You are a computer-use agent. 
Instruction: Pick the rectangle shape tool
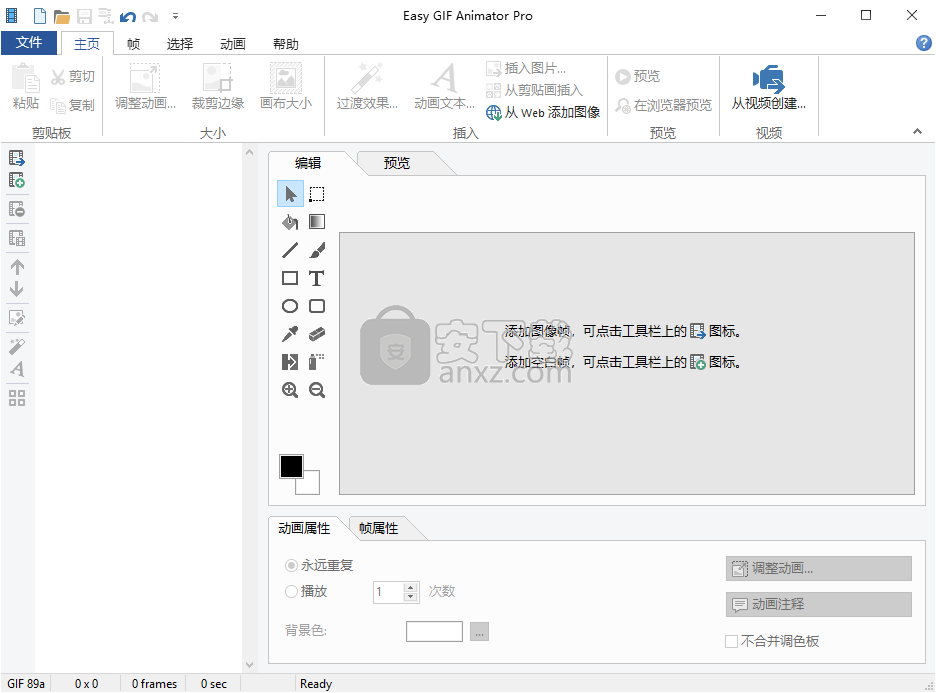290,278
